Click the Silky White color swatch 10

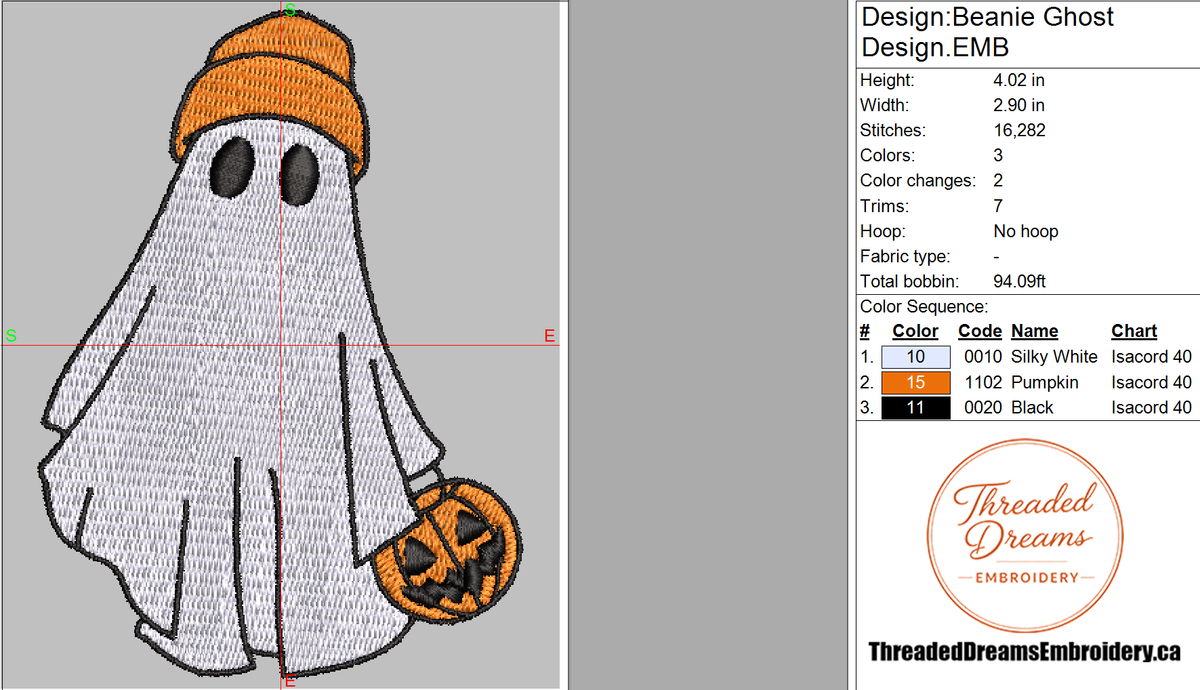click(916, 357)
